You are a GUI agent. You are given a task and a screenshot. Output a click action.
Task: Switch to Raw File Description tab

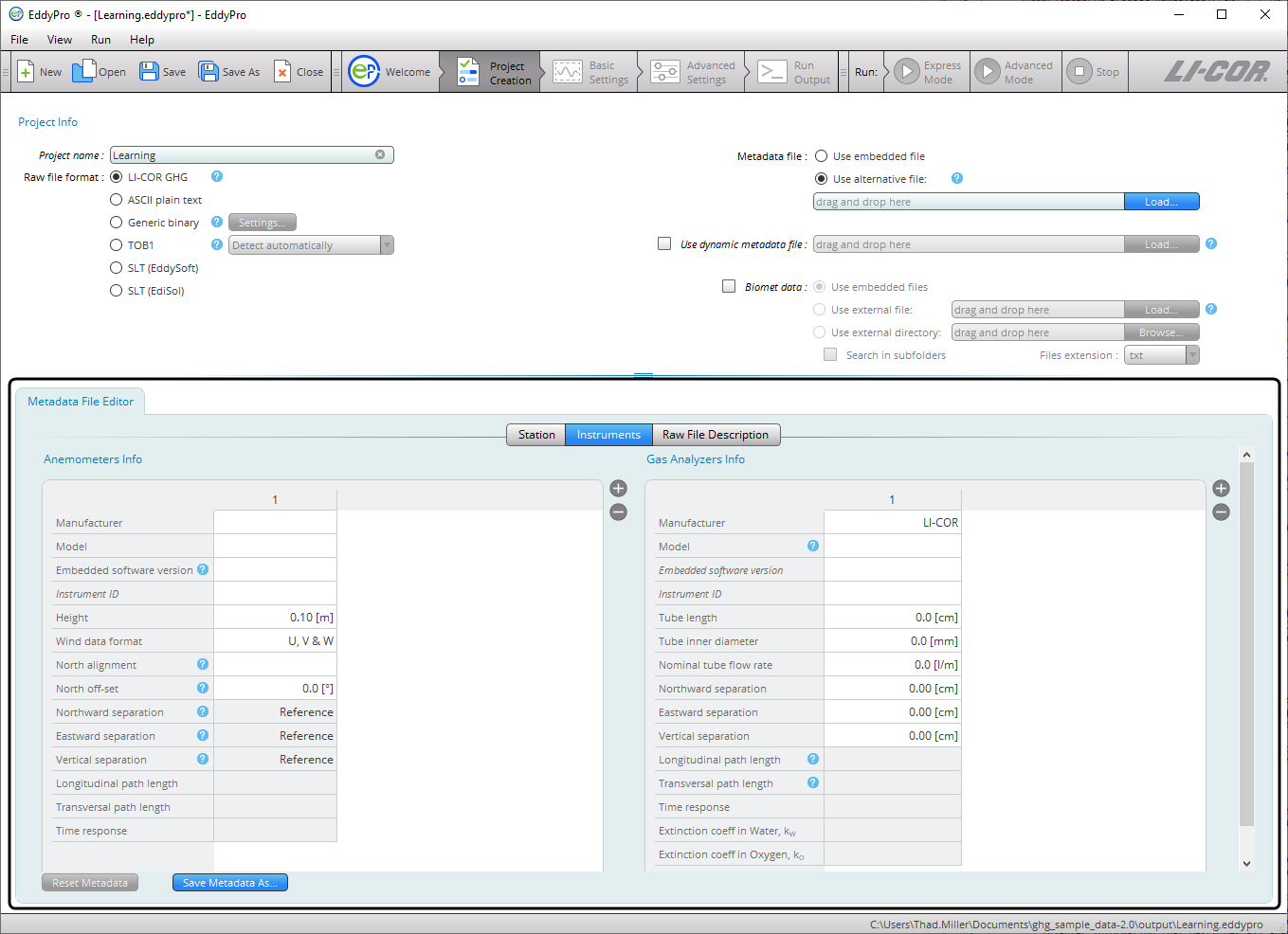tap(716, 435)
